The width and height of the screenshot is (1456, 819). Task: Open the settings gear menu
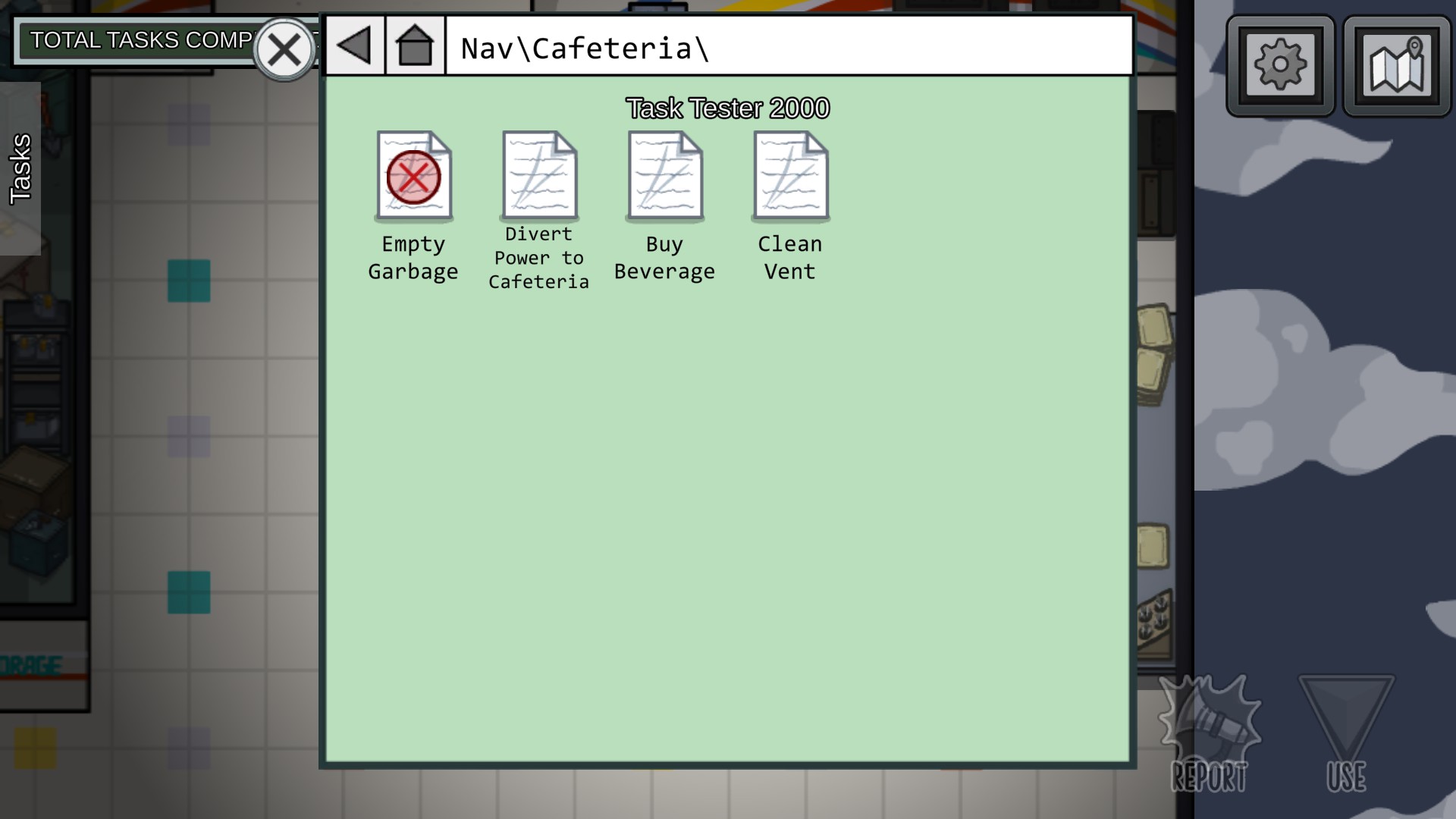[x=1280, y=65]
